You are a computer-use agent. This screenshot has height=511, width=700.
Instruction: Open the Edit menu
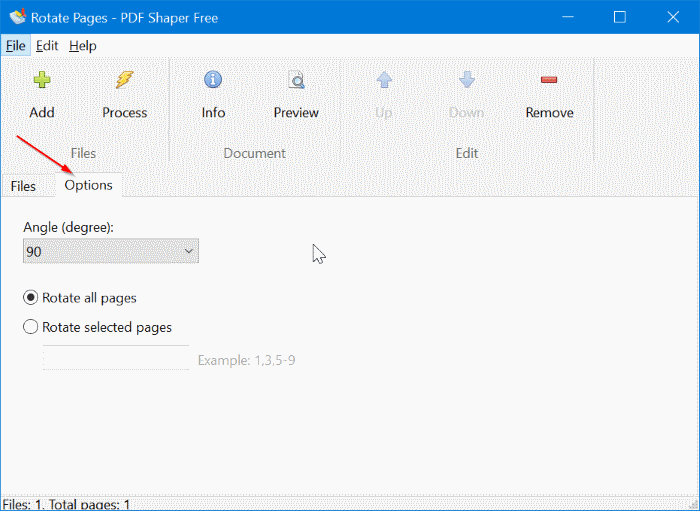pos(47,46)
